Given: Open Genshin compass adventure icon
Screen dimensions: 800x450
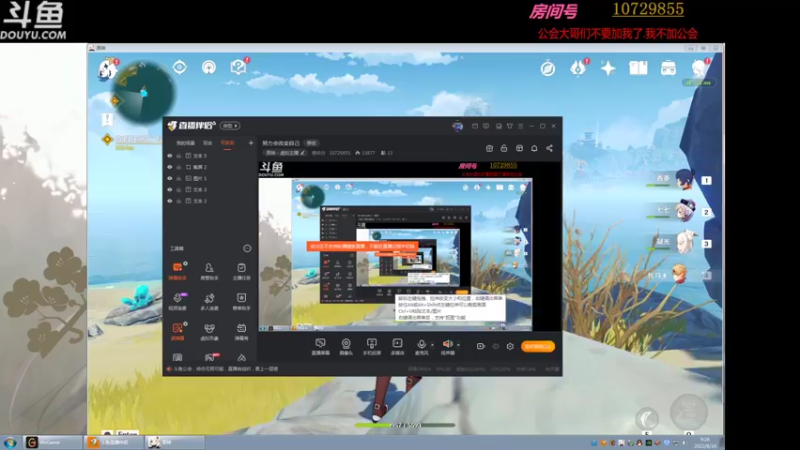Looking at the screenshot, I should pos(548,68).
